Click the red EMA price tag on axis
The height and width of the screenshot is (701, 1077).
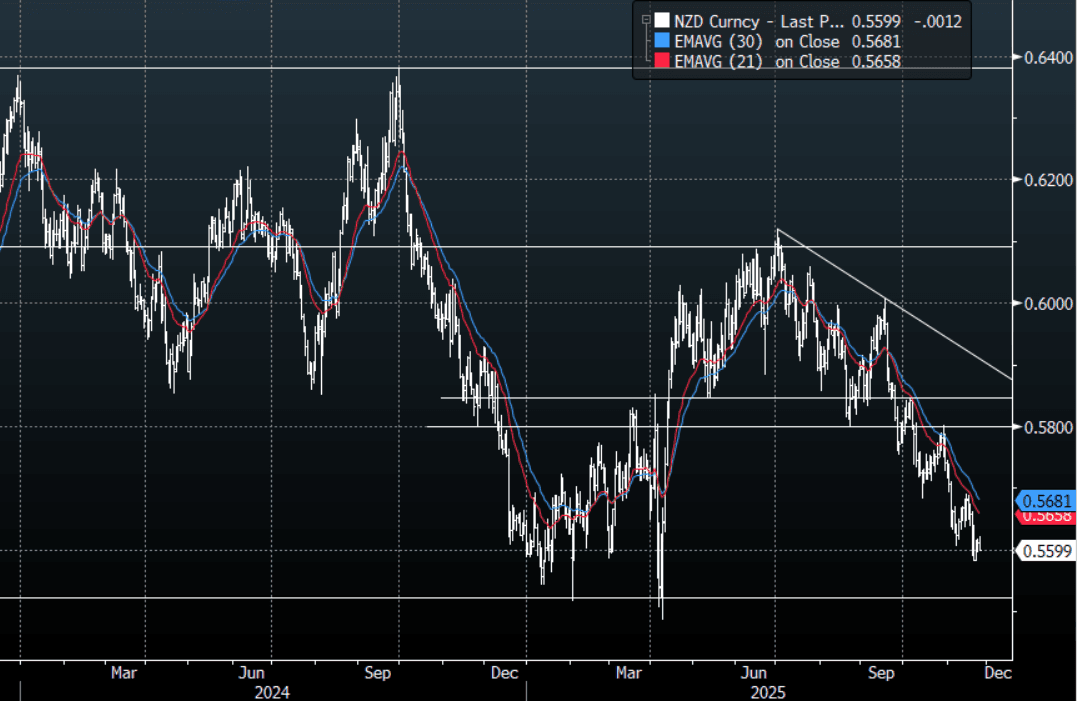coord(1046,516)
